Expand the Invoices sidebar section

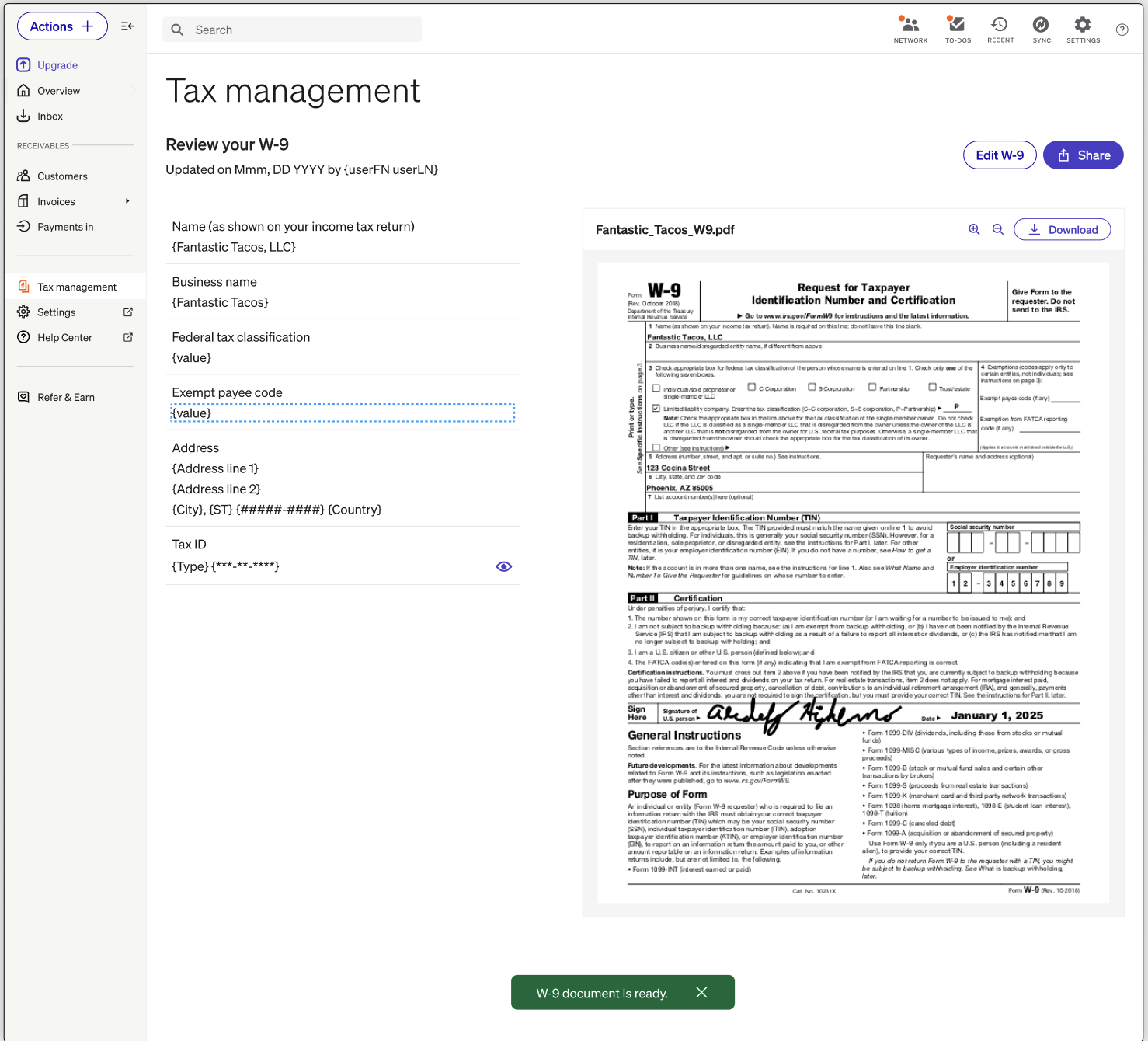[127, 201]
